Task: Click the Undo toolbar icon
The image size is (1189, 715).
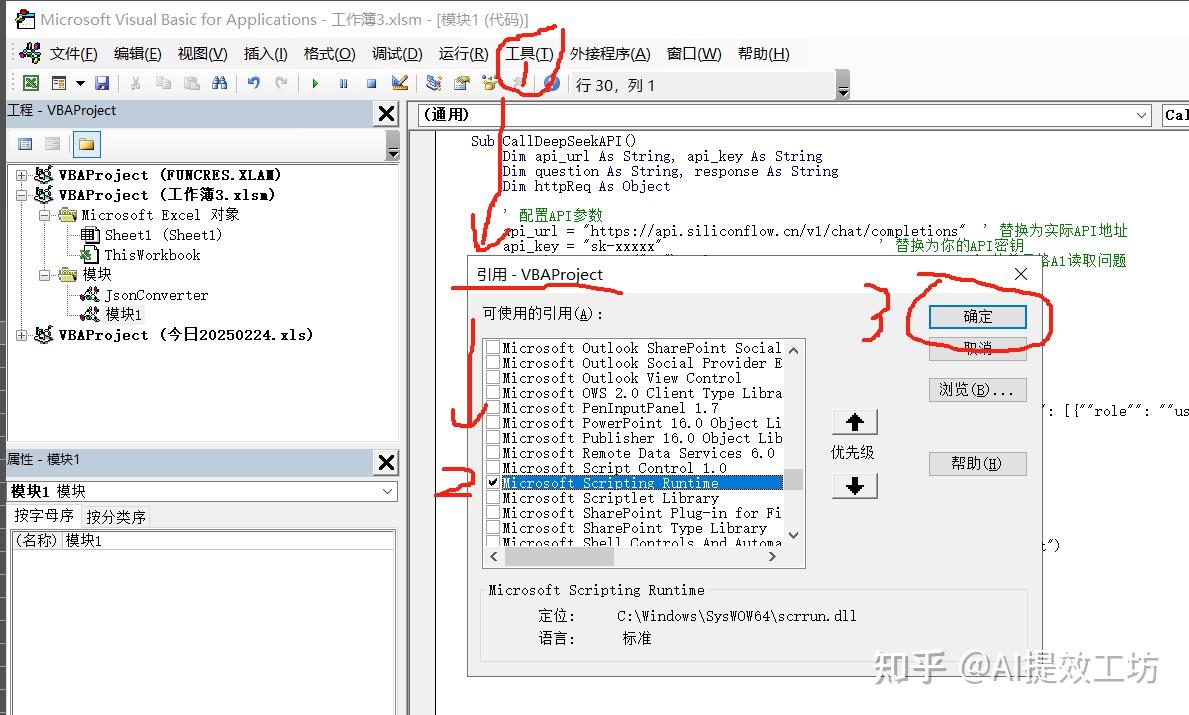Action: (253, 83)
